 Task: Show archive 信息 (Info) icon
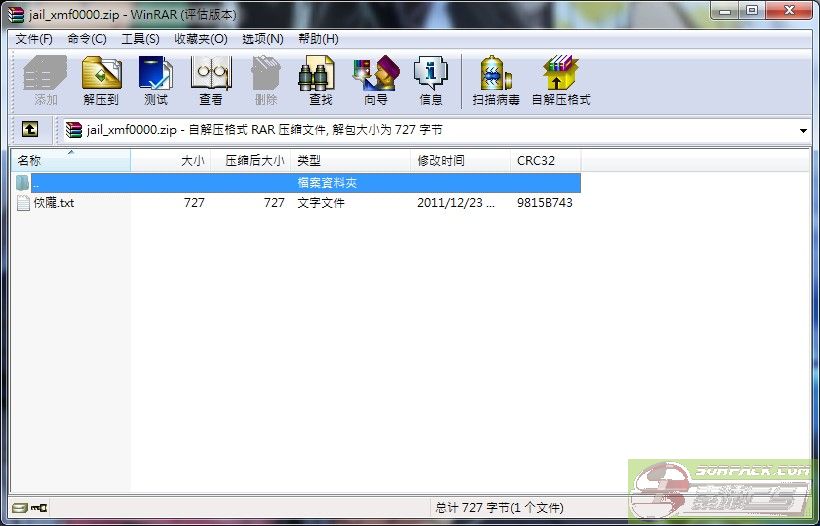(431, 80)
